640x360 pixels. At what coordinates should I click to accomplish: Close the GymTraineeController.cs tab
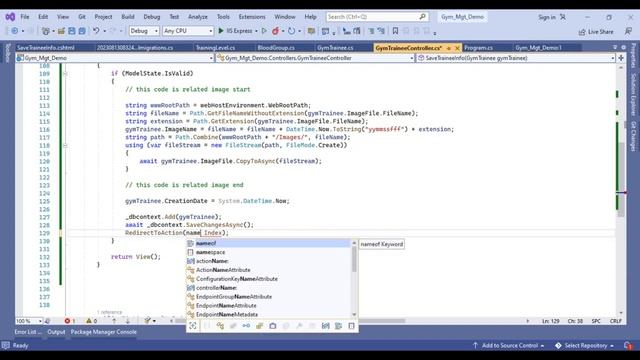click(x=457, y=48)
